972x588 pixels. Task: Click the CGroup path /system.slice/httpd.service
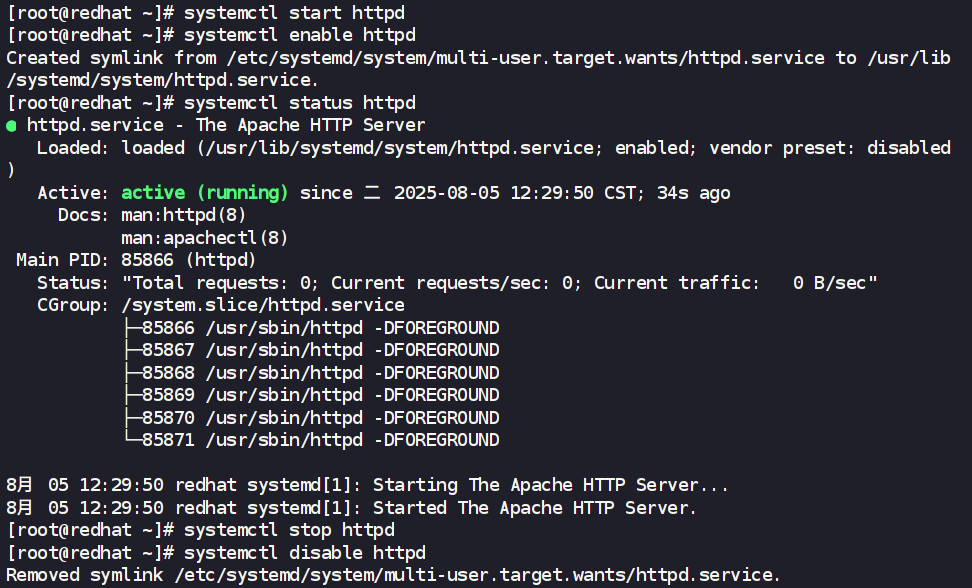pos(262,305)
